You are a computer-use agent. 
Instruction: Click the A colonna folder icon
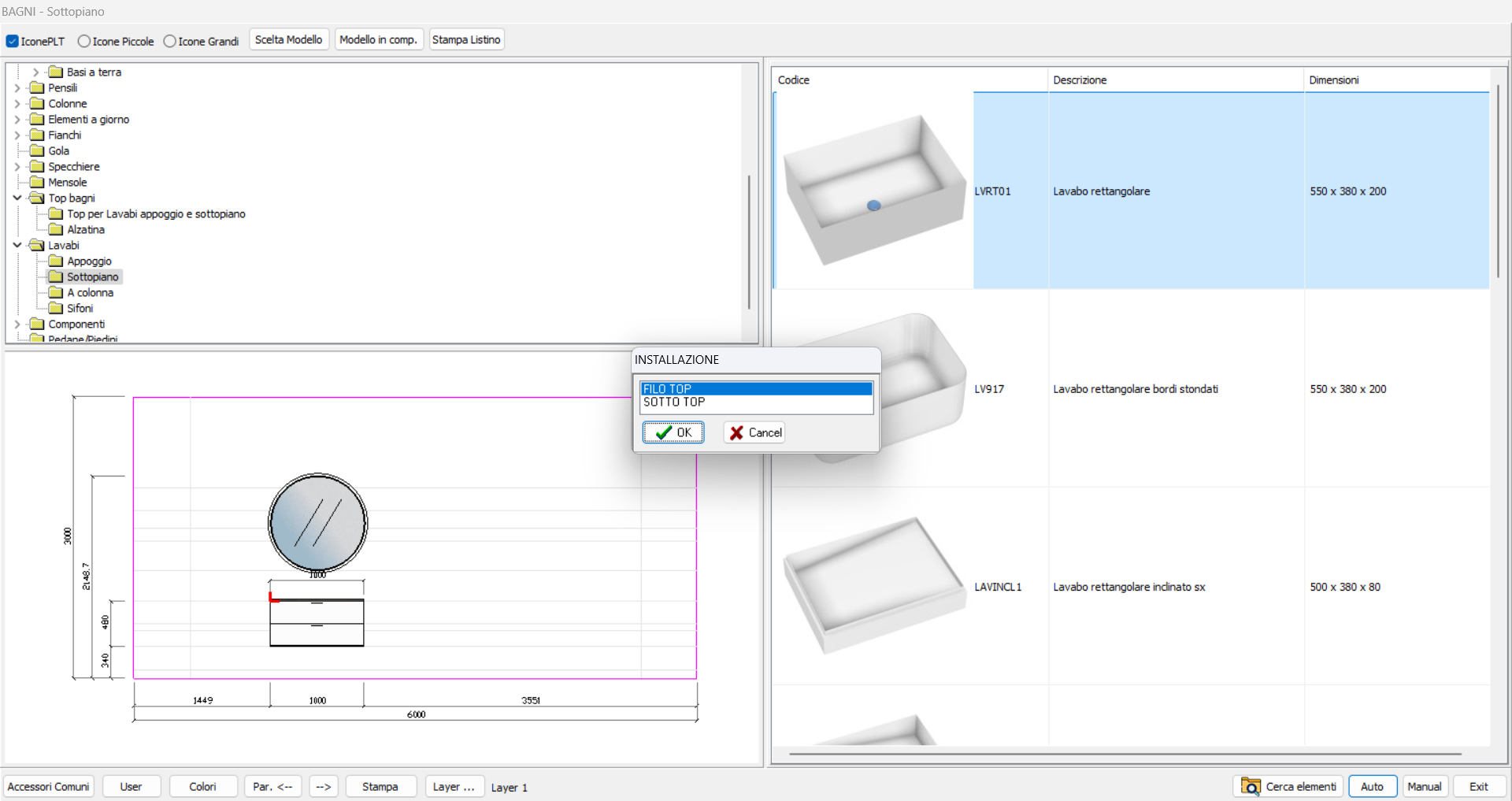coord(56,292)
